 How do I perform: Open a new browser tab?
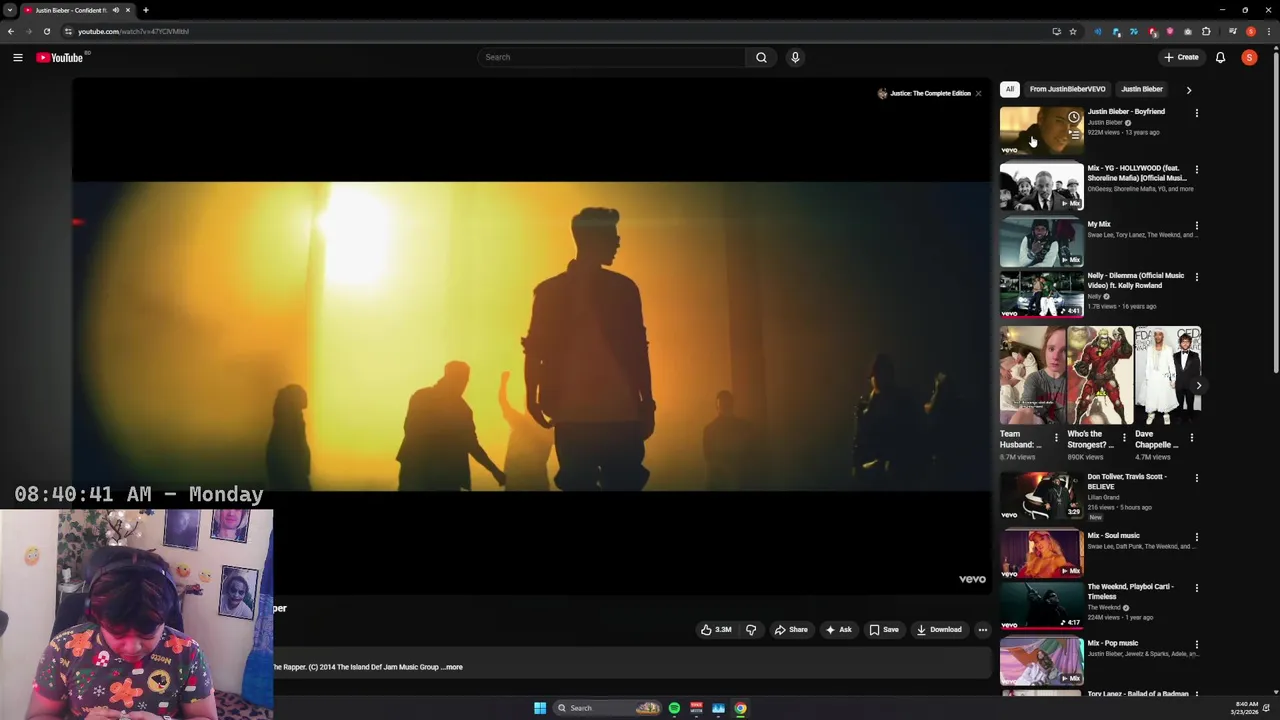[x=145, y=10]
